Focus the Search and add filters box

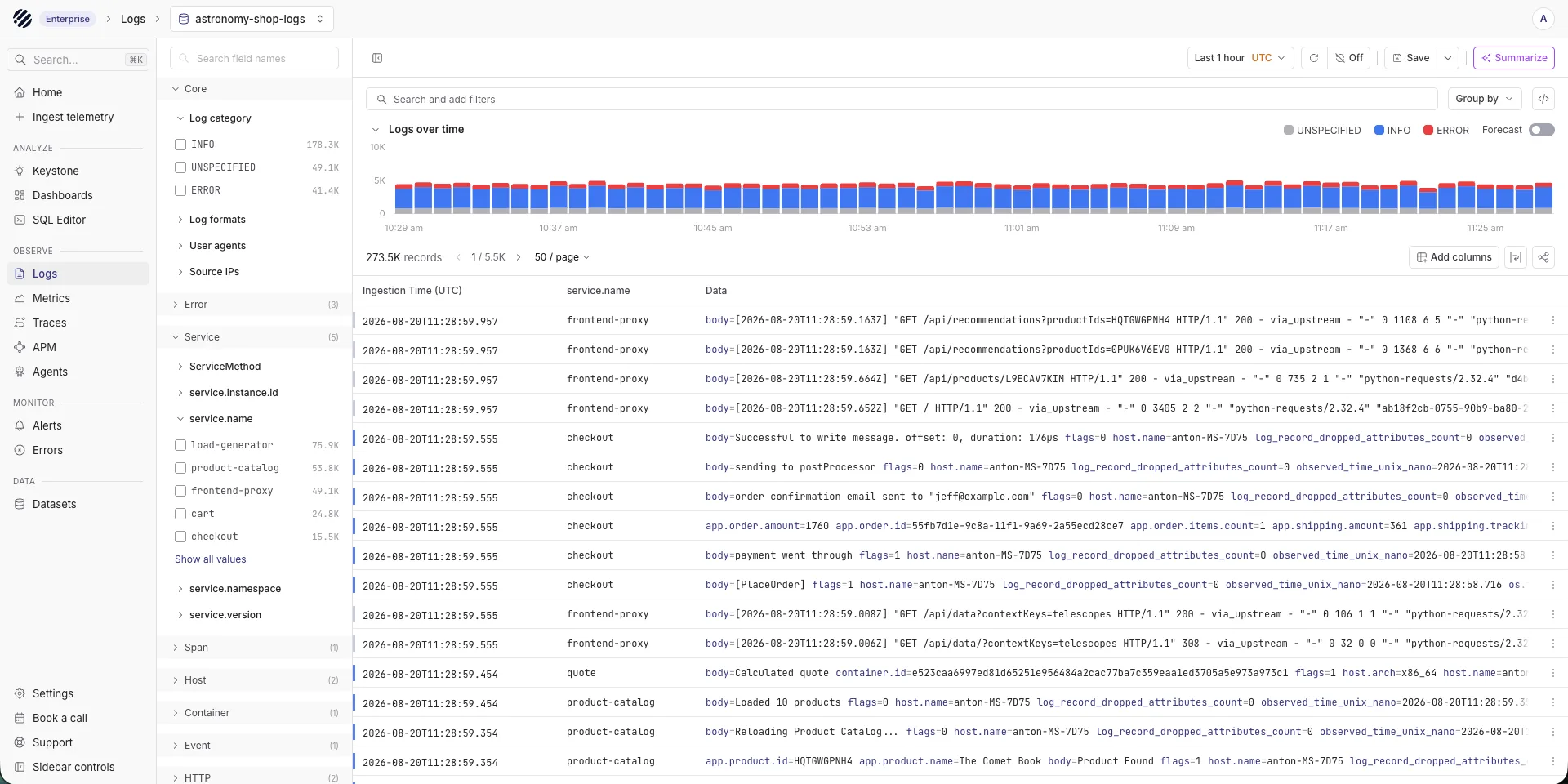(x=902, y=99)
